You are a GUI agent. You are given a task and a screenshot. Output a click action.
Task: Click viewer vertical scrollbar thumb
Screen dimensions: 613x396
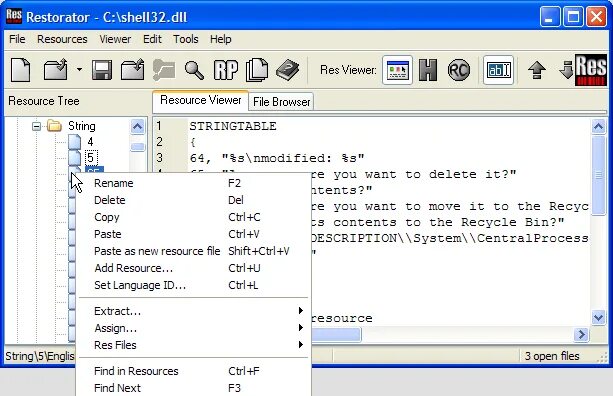[598, 175]
